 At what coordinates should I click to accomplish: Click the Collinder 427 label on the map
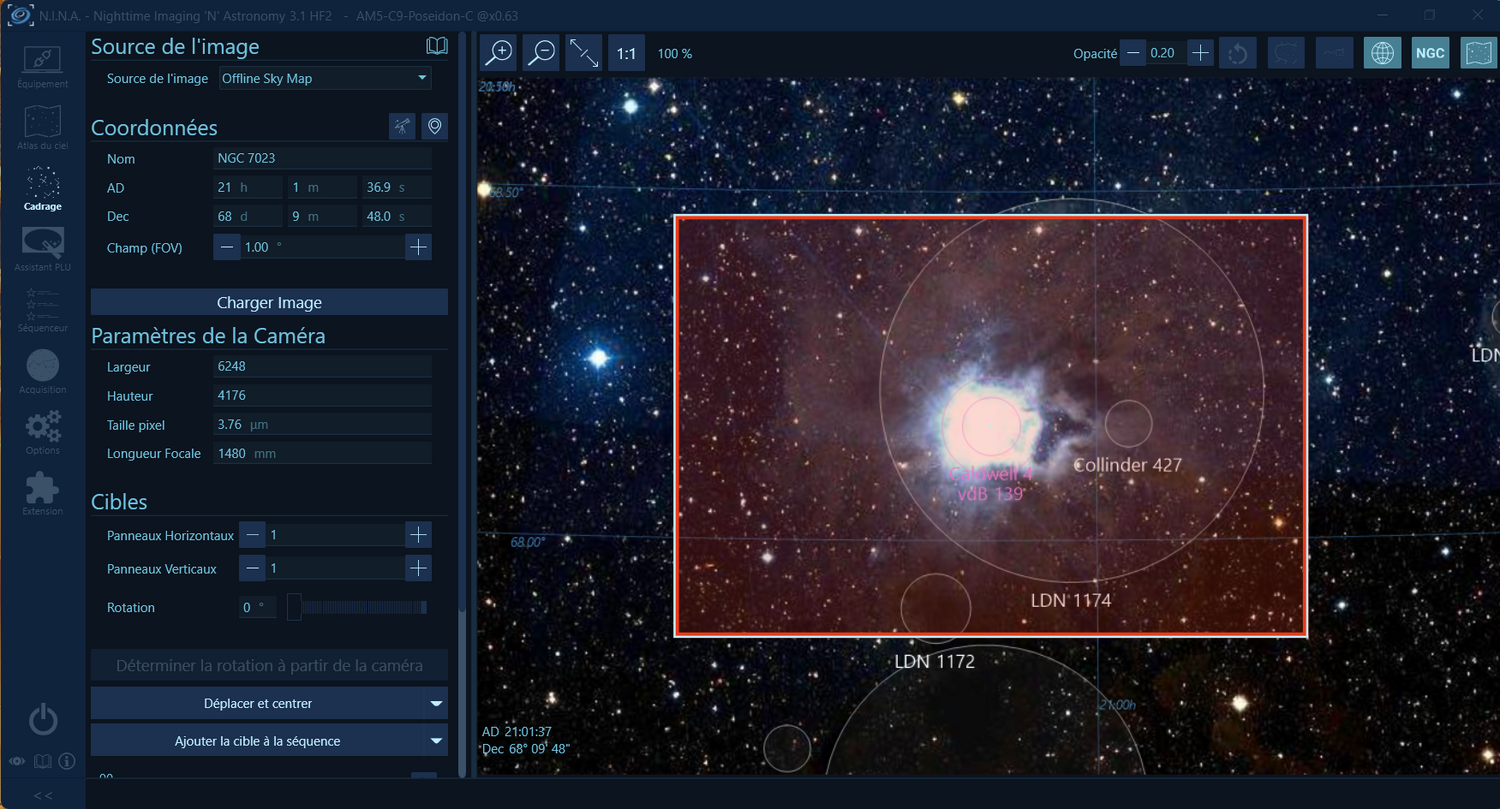pyautogui.click(x=1127, y=465)
